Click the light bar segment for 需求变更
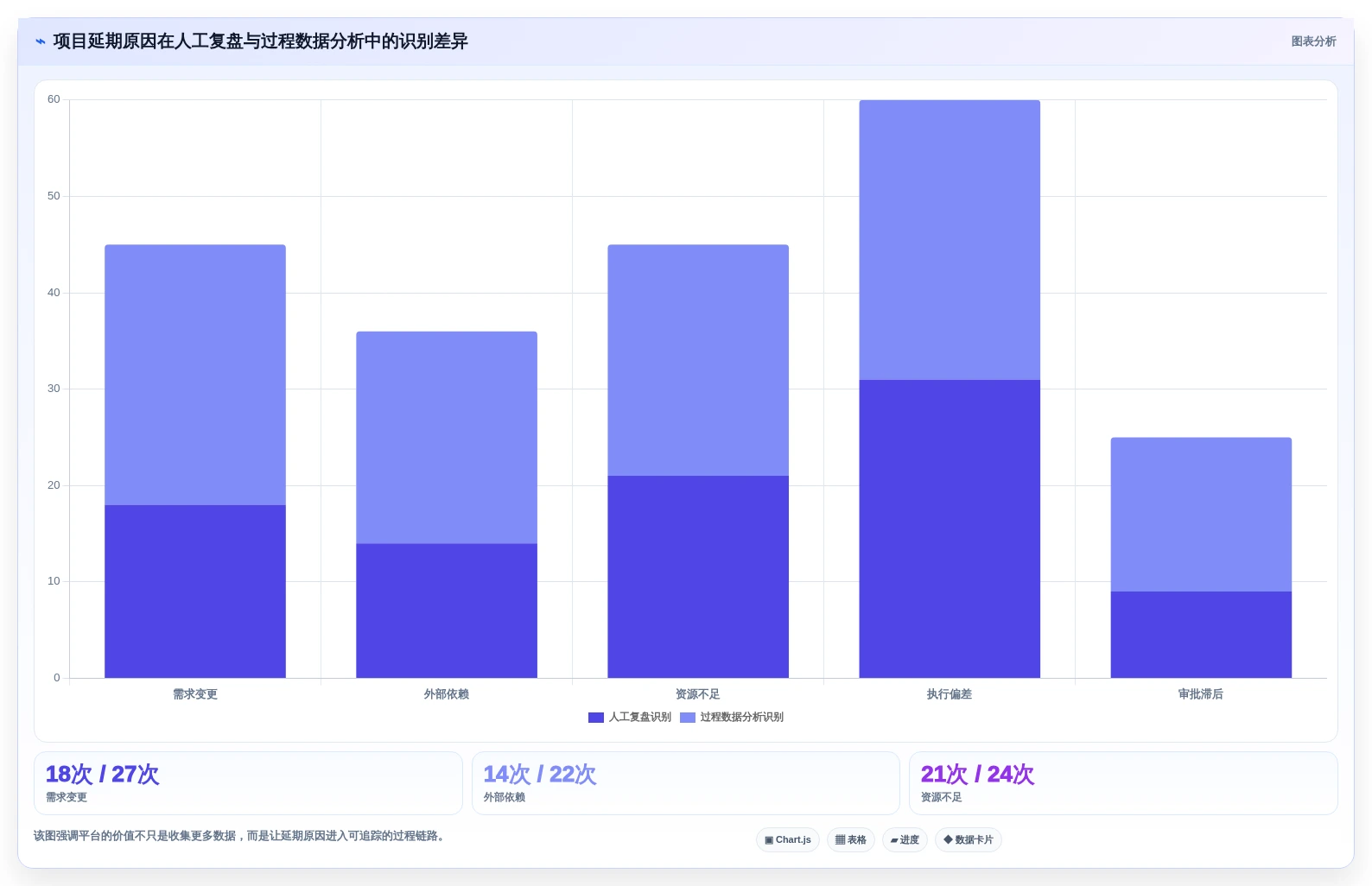 [x=195, y=375]
